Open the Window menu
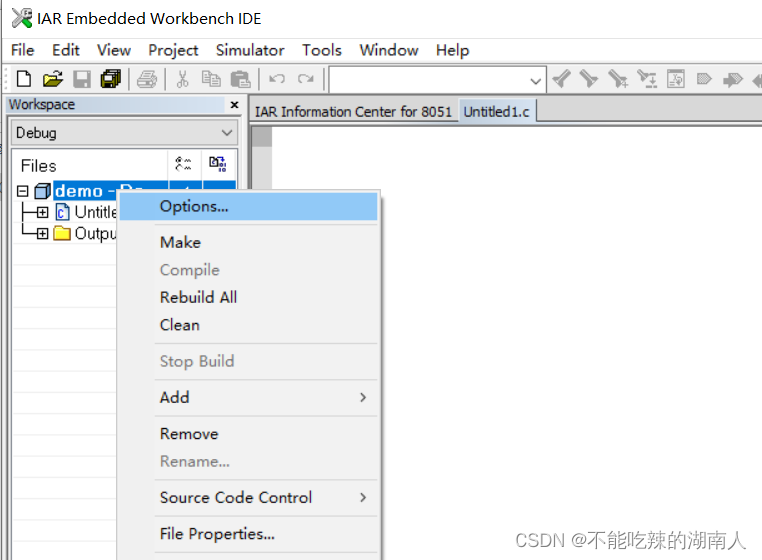 click(389, 50)
